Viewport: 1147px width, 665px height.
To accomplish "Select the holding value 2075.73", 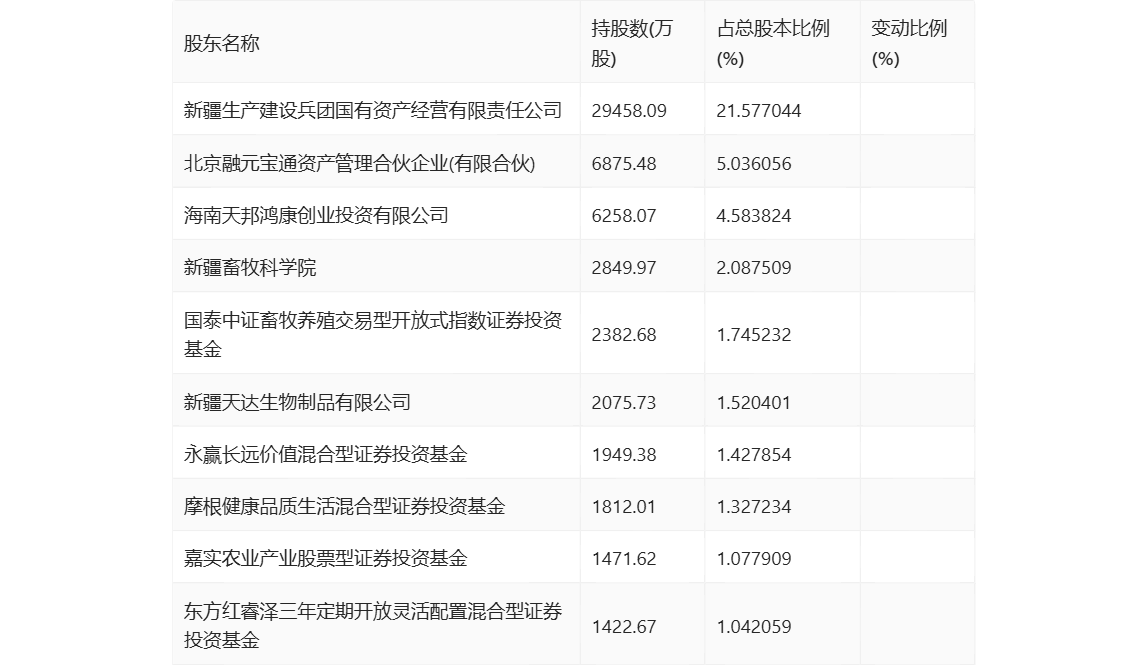I will (x=624, y=402).
